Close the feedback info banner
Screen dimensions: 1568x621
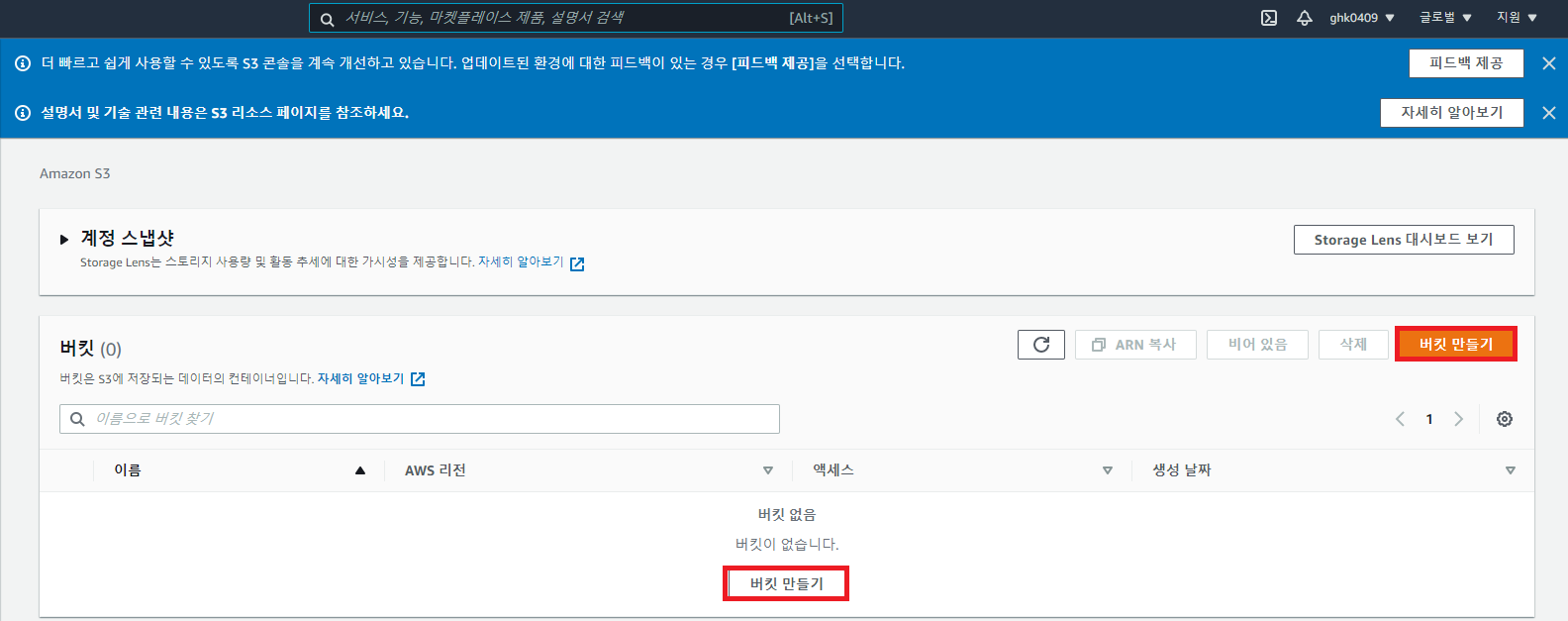[1549, 63]
